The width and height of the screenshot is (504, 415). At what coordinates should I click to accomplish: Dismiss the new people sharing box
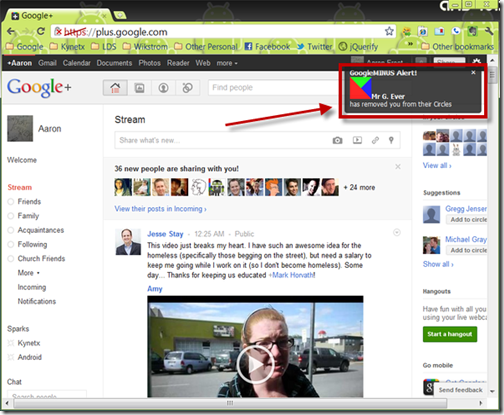click(x=398, y=167)
